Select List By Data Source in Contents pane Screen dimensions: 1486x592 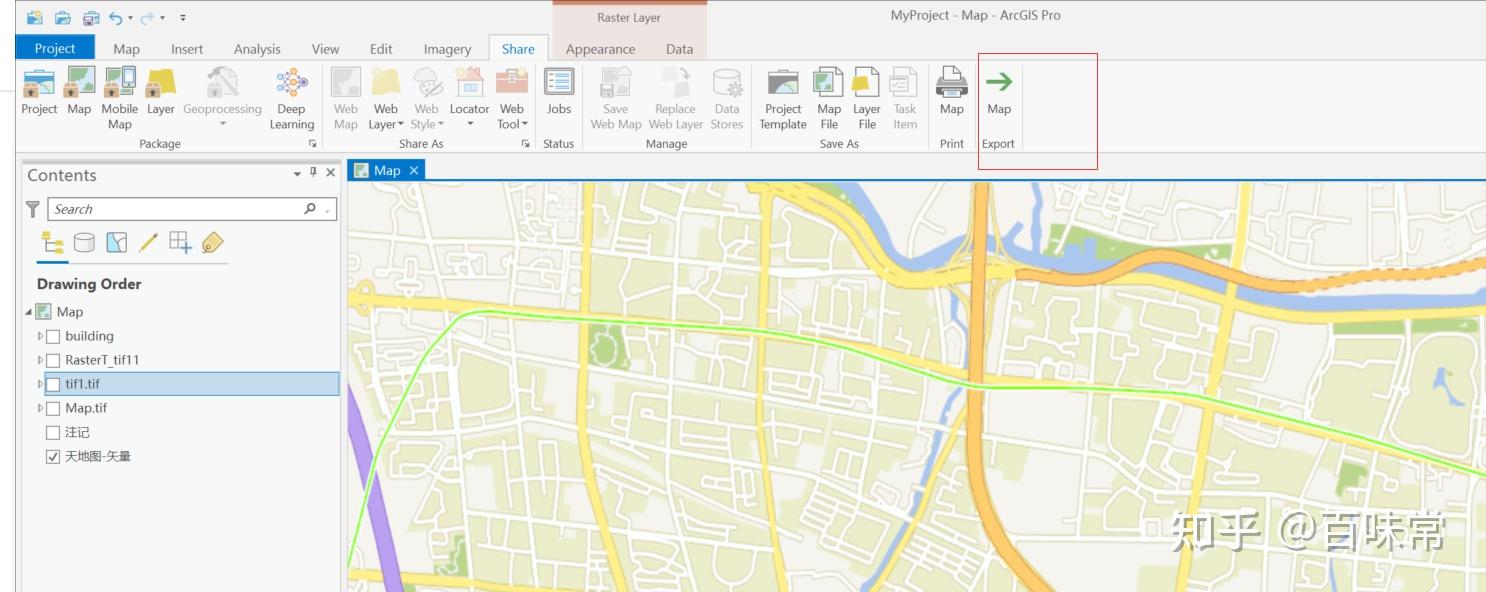point(85,241)
